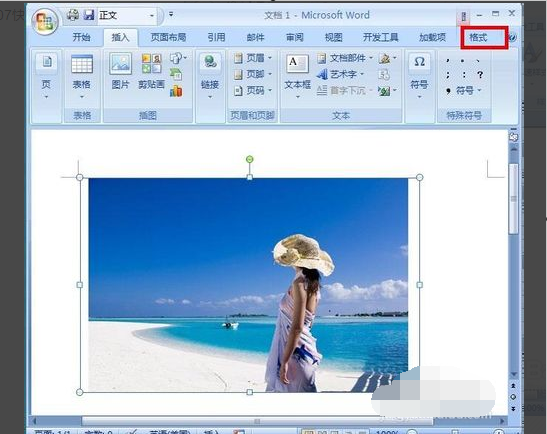
Task: Click the top-middle sizing handle of the picture
Action: click(249, 178)
